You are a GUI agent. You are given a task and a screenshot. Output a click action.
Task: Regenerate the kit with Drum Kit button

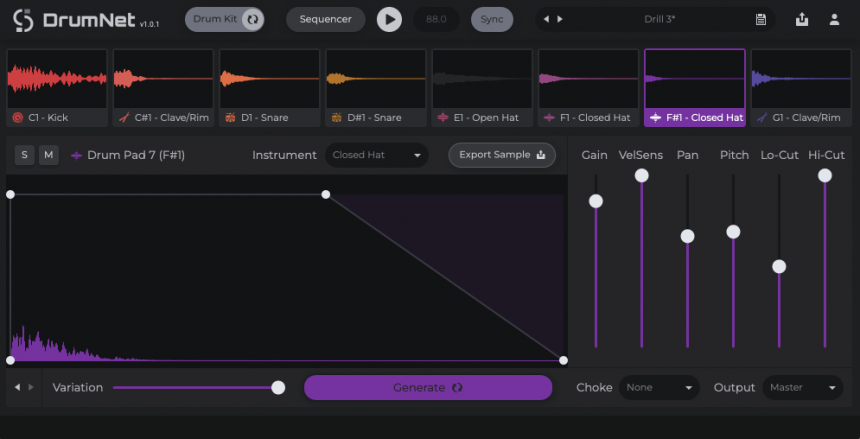pos(224,19)
